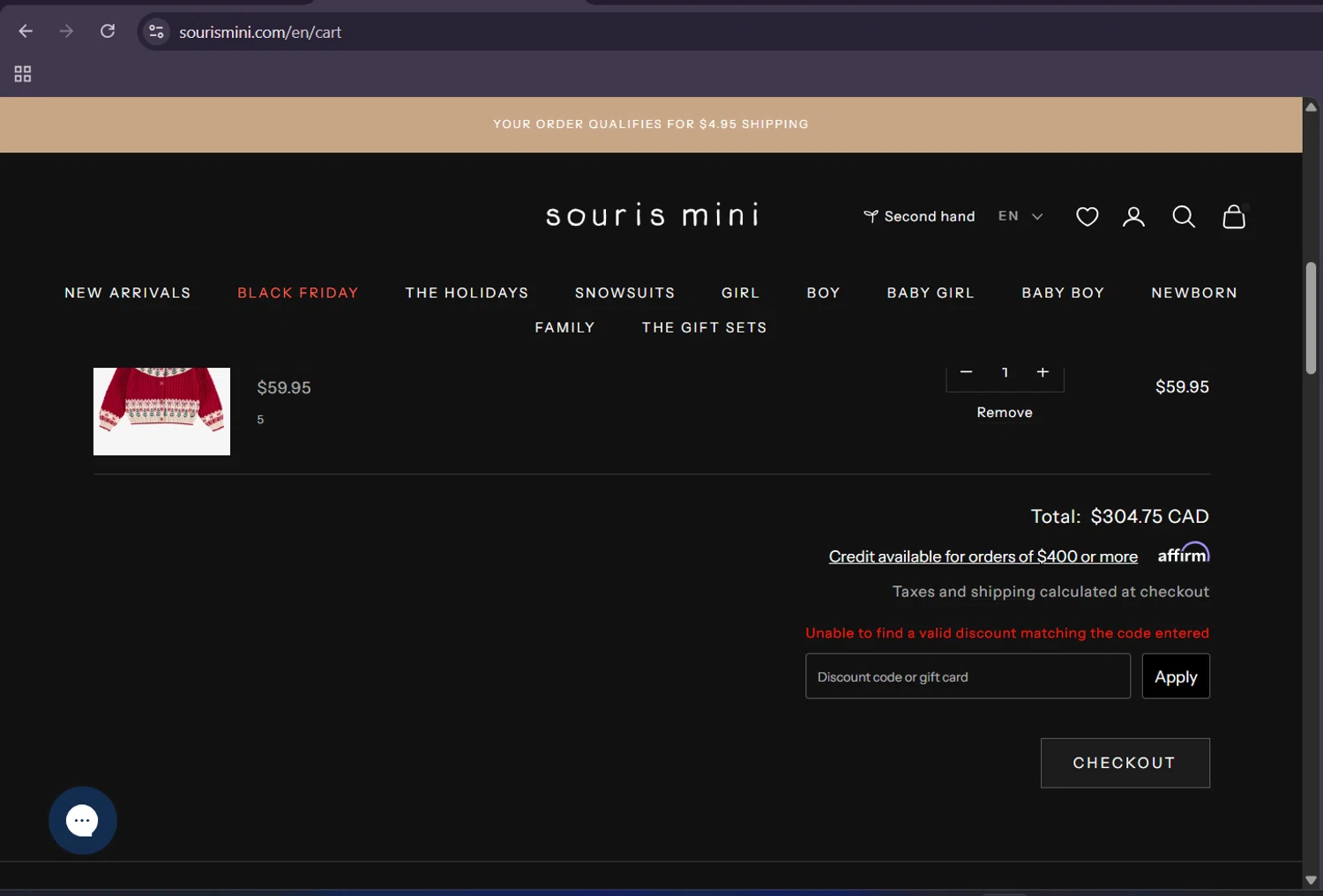Apply the discount code

pyautogui.click(x=1176, y=676)
